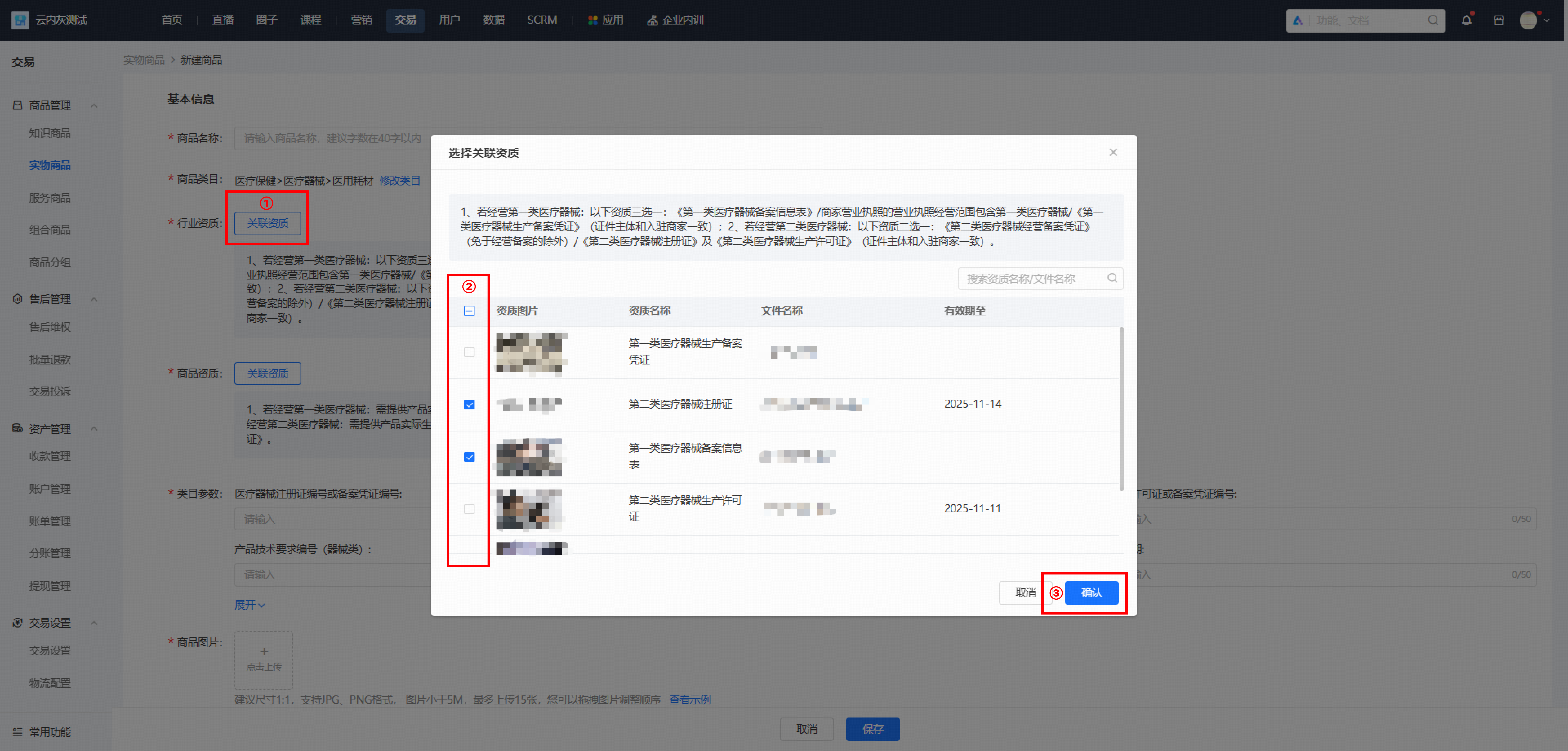Image resolution: width=1568 pixels, height=751 pixels.
Task: Open the notification bell icon
Action: pos(1466,20)
